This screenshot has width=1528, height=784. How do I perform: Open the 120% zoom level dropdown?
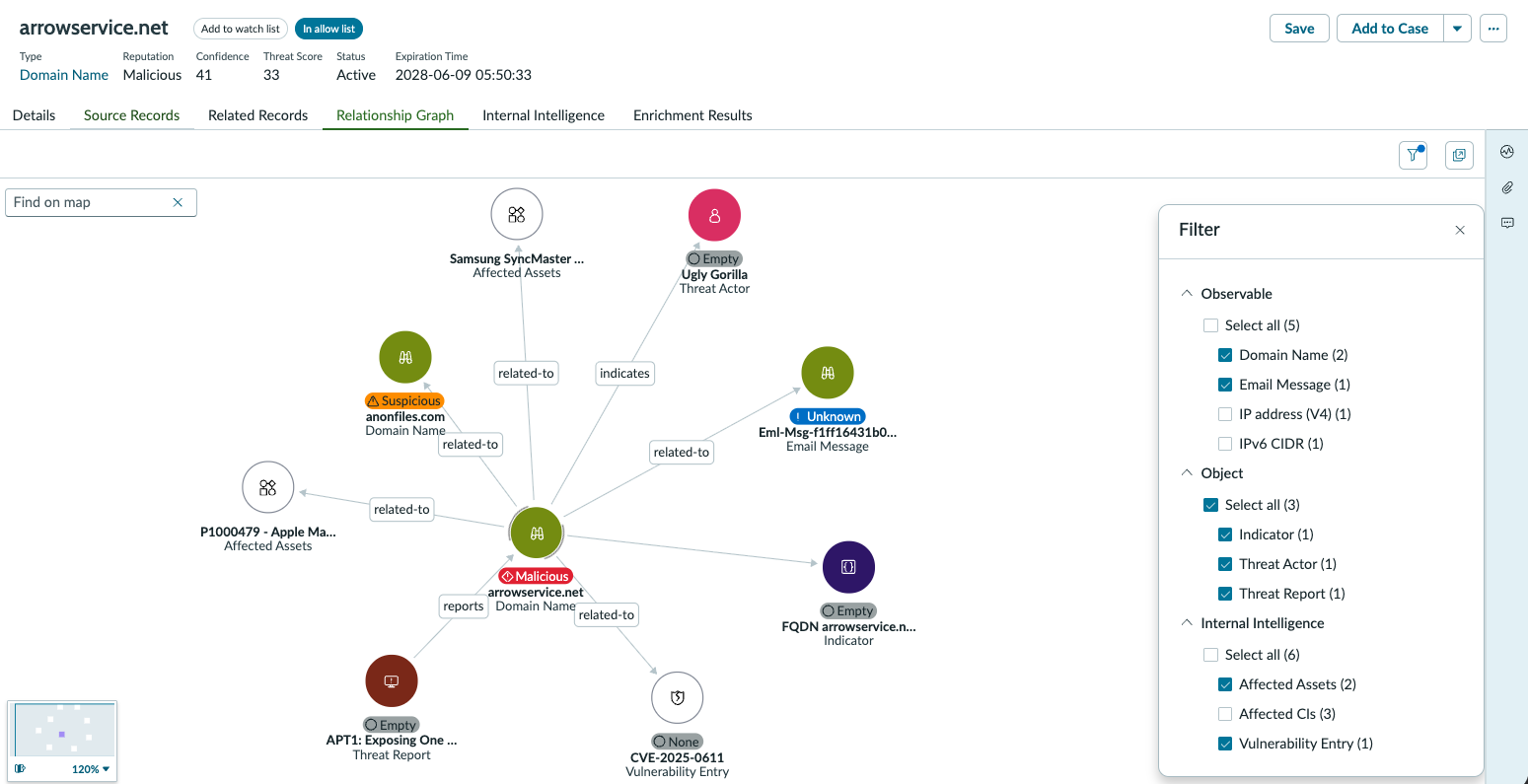[x=91, y=769]
